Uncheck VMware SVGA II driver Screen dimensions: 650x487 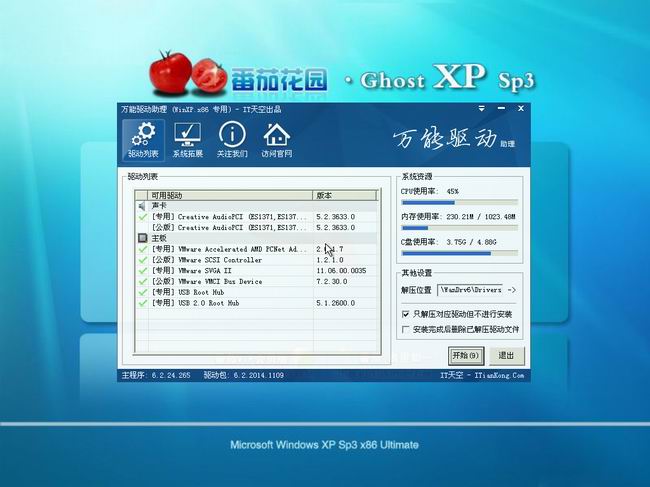[142, 270]
